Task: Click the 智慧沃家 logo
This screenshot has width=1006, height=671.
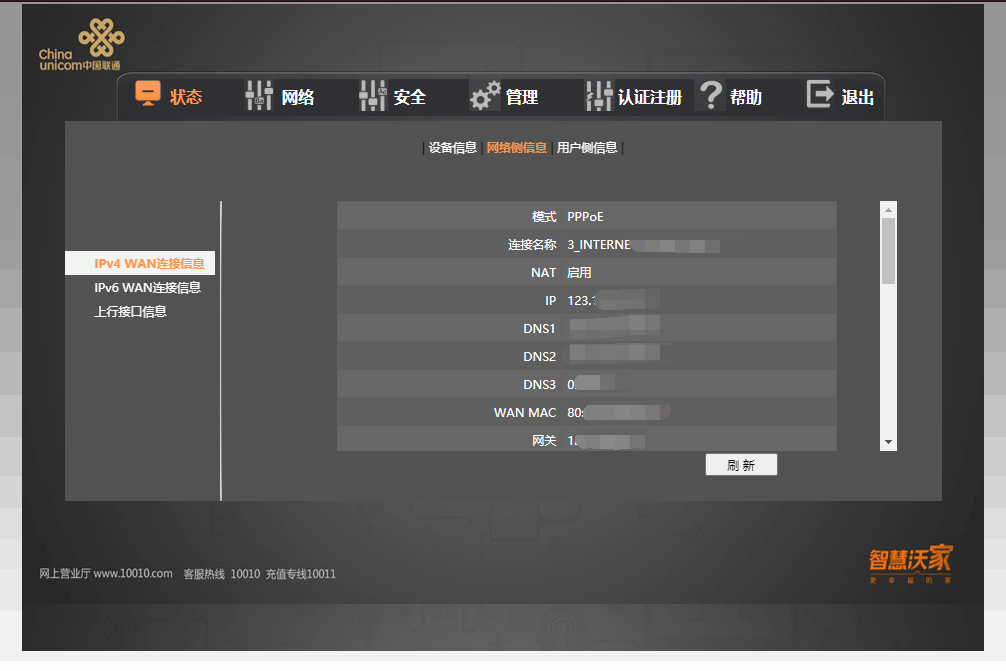Action: point(911,563)
